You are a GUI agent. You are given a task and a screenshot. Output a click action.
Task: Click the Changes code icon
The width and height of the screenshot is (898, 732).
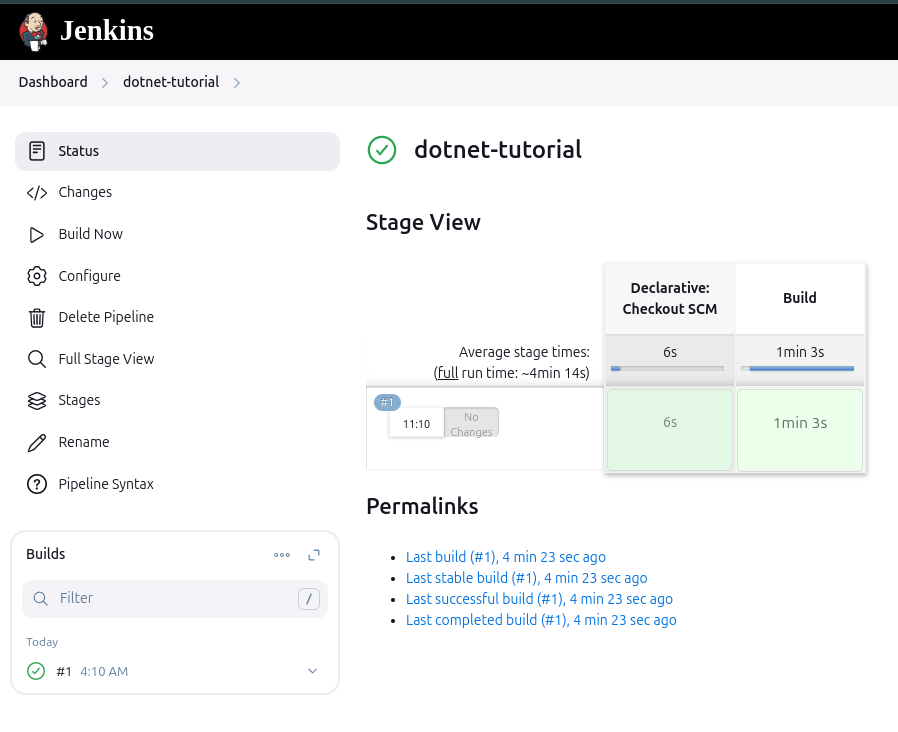click(37, 192)
